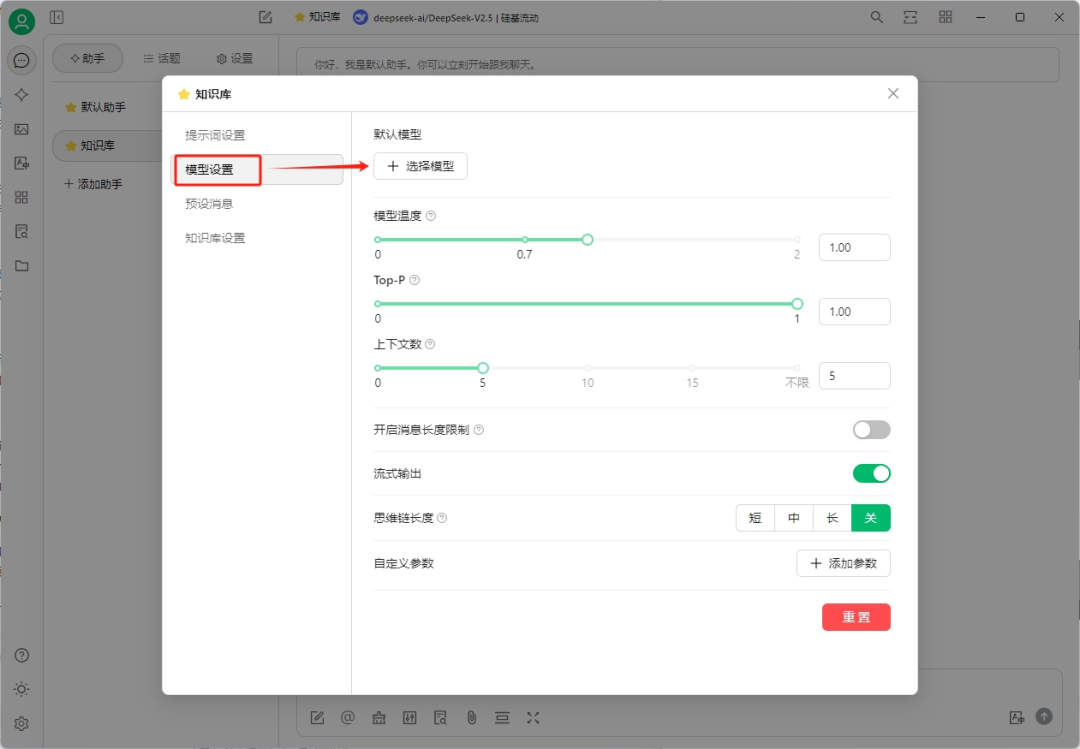This screenshot has height=749, width=1080.
Task: Click the Top-P slider handle
Action: click(x=797, y=304)
